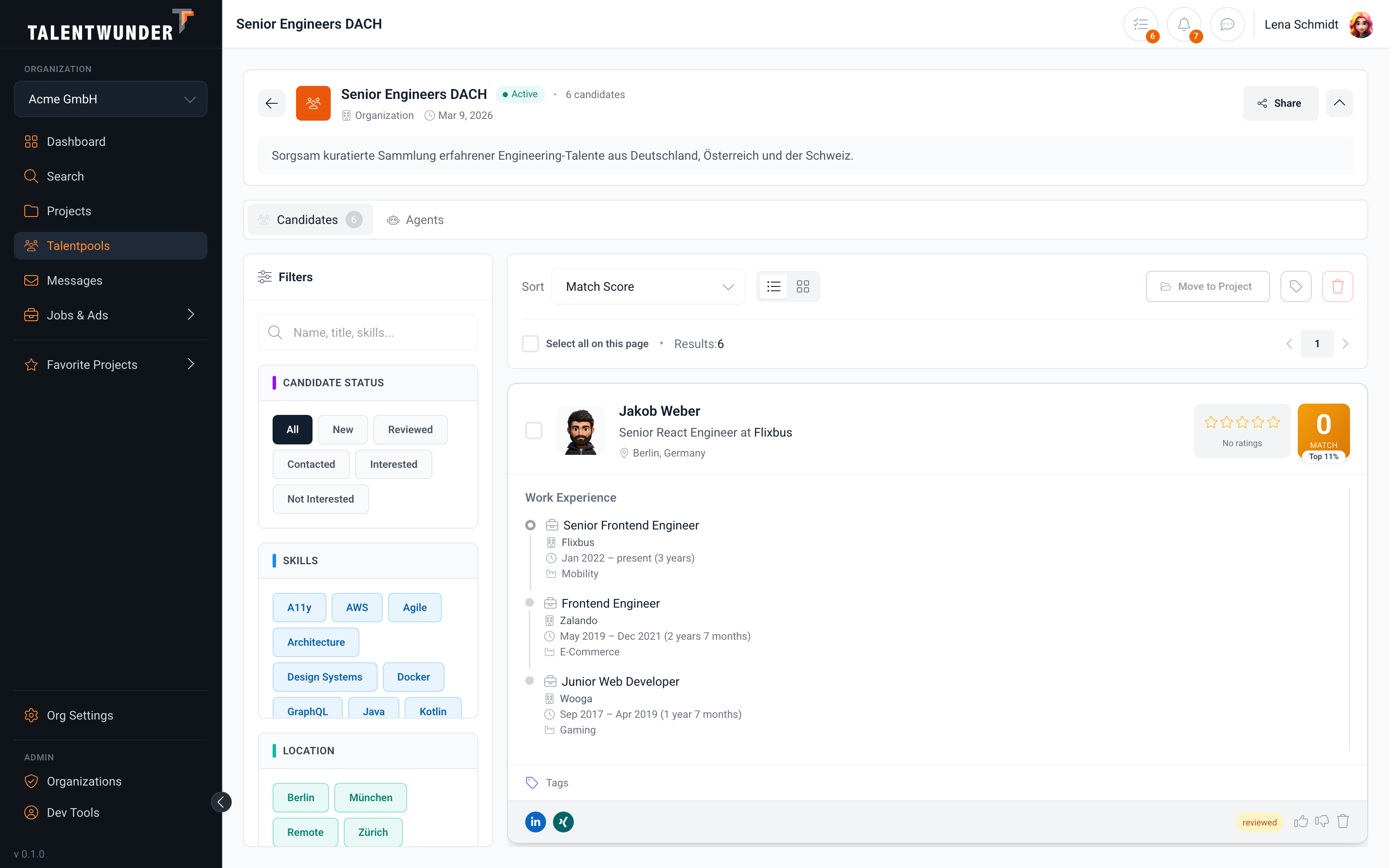Toggle the Architecture skill filter

(316, 642)
